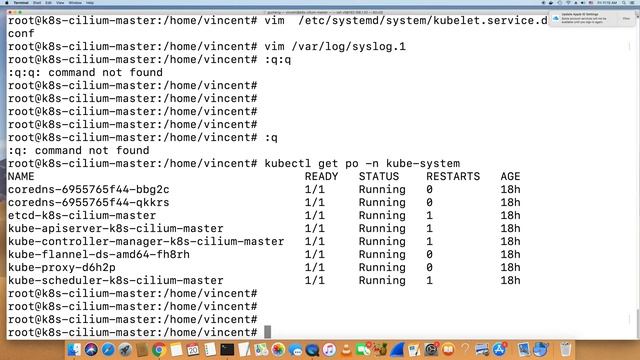Click pod name coredns-6955765f44-bbg2c
Image resolution: width=640 pixels, height=360 pixels.
click(x=89, y=189)
